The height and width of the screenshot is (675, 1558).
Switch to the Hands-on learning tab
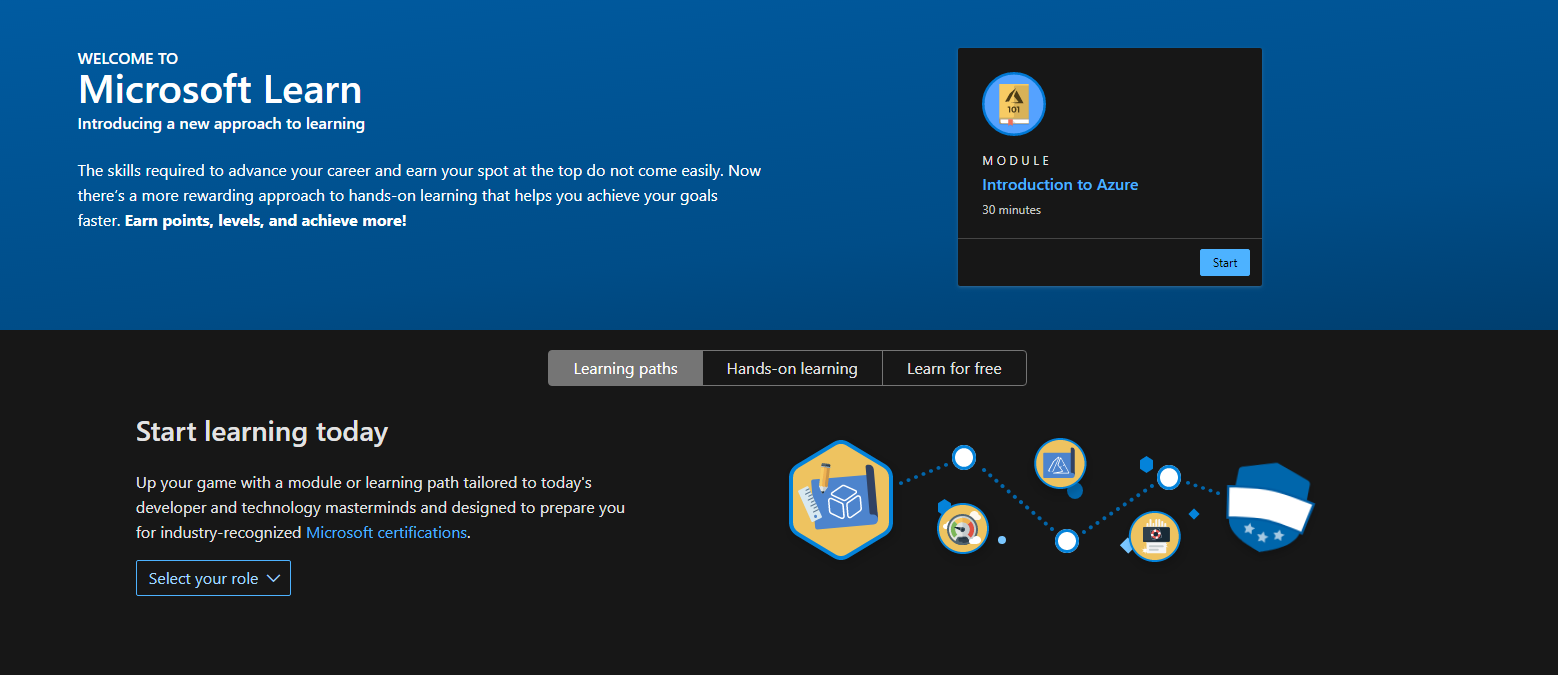click(792, 367)
